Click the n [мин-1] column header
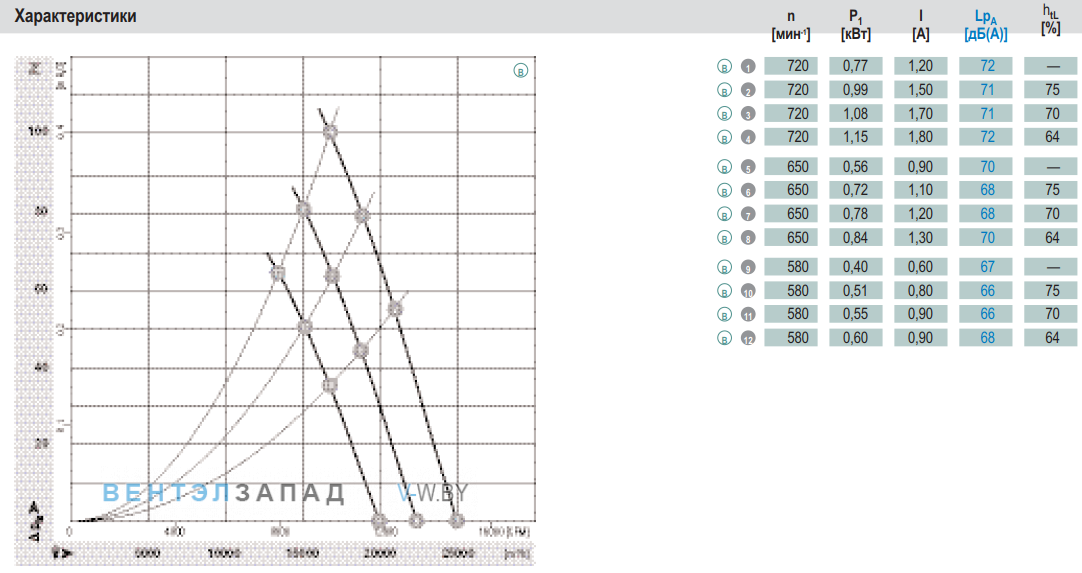This screenshot has width=1082, height=573. [x=791, y=26]
